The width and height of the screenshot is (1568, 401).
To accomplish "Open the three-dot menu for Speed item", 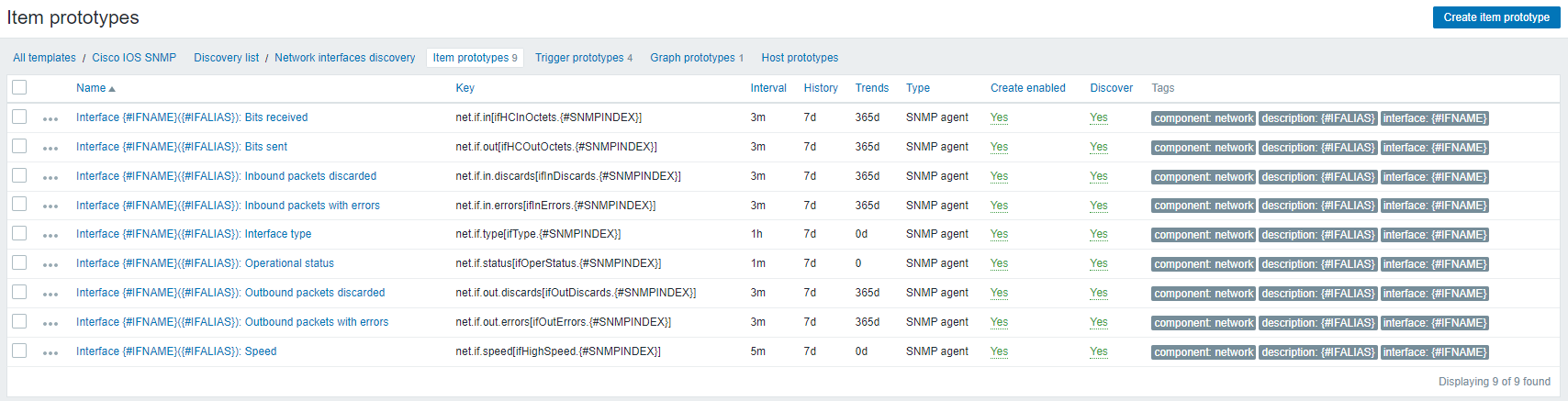I will 50,352.
